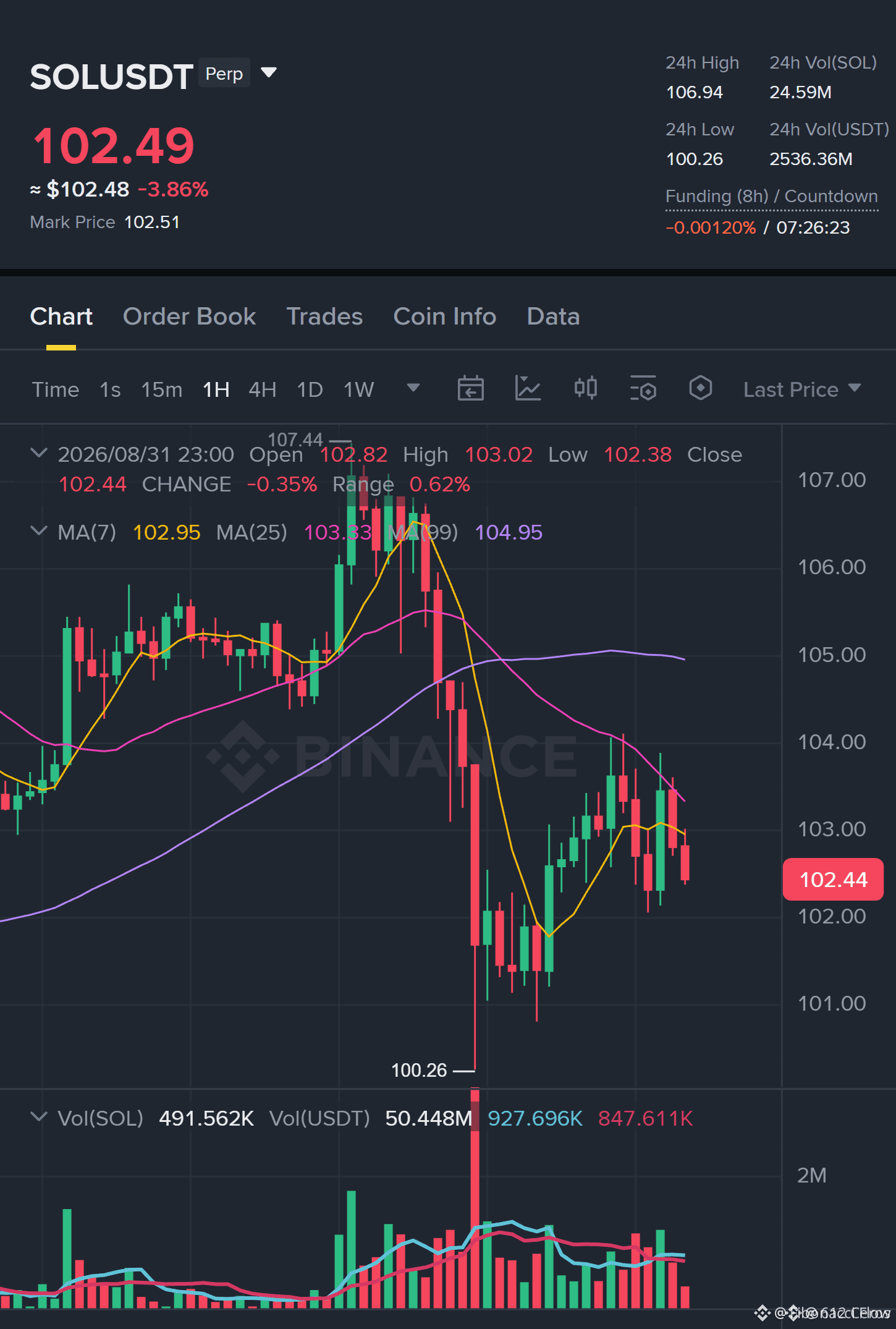Click the MA(25) 103.33 legend value
This screenshot has width=896, height=1329.
point(337,532)
